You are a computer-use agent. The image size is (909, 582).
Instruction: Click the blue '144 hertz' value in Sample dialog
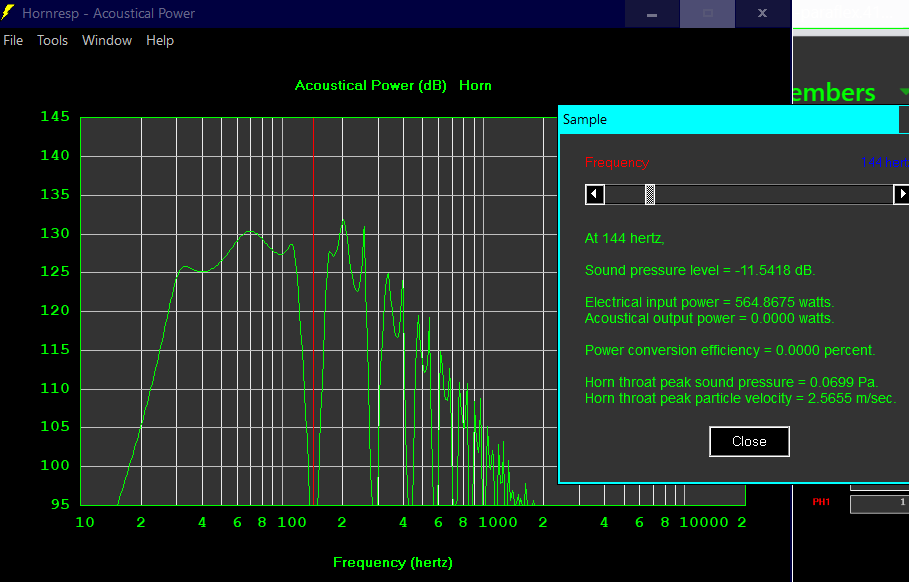(885, 162)
